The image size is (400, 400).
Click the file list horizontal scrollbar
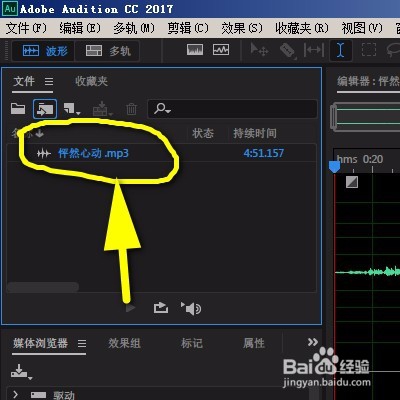tap(43, 287)
